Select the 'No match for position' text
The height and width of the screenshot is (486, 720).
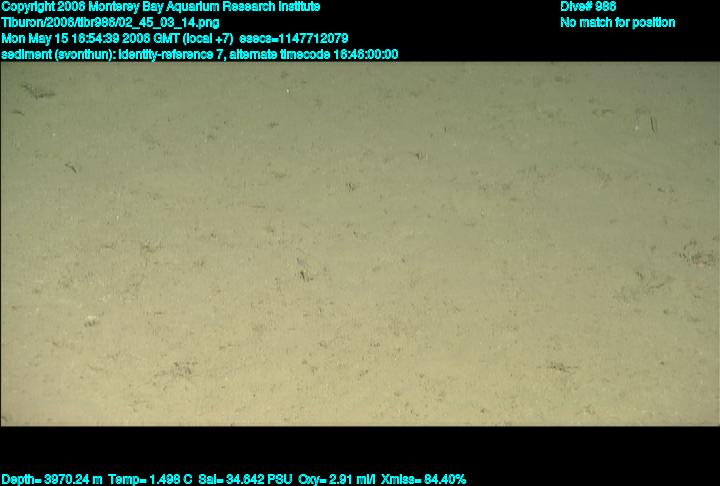tap(618, 23)
